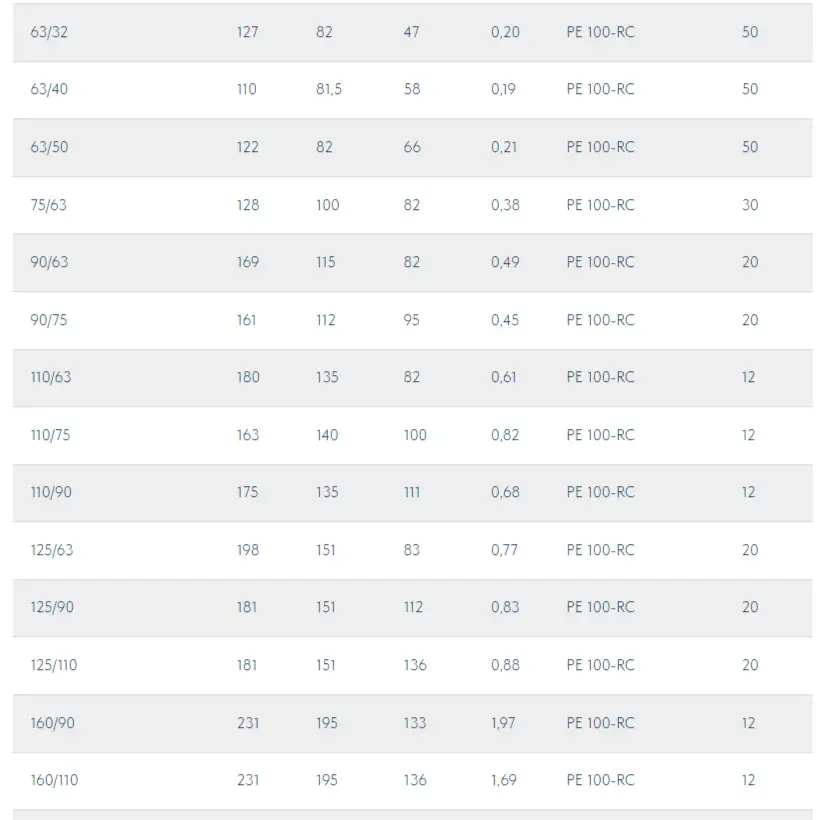
Task: Select the value 198 in 125/63 row
Action: tap(247, 550)
